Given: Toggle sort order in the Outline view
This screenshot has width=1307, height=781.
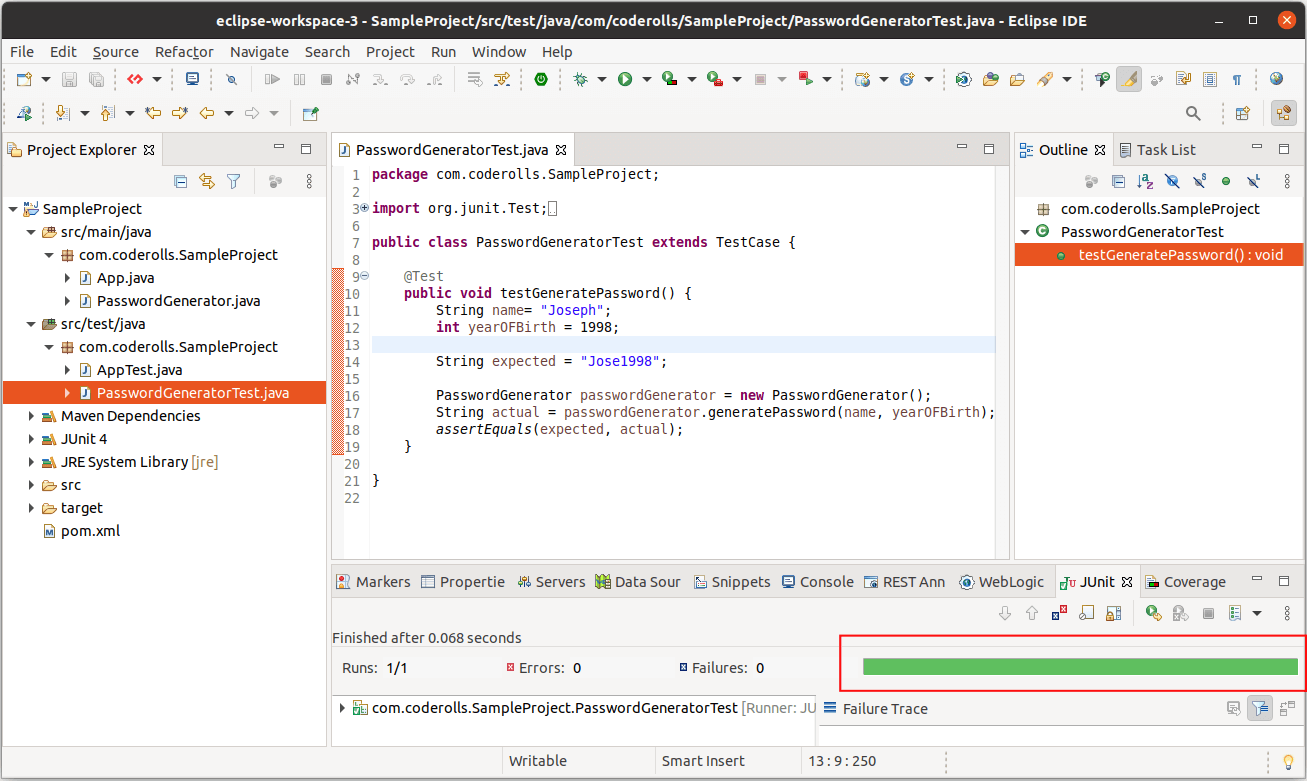Looking at the screenshot, I should (x=1145, y=181).
